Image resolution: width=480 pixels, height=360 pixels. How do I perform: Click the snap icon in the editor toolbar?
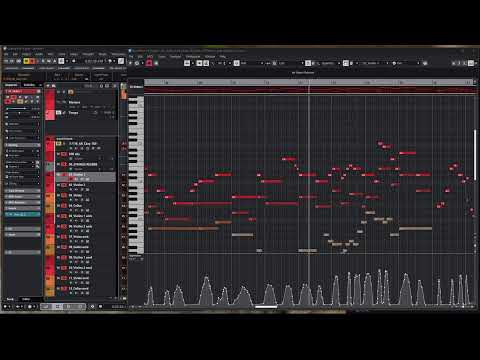click(236, 63)
